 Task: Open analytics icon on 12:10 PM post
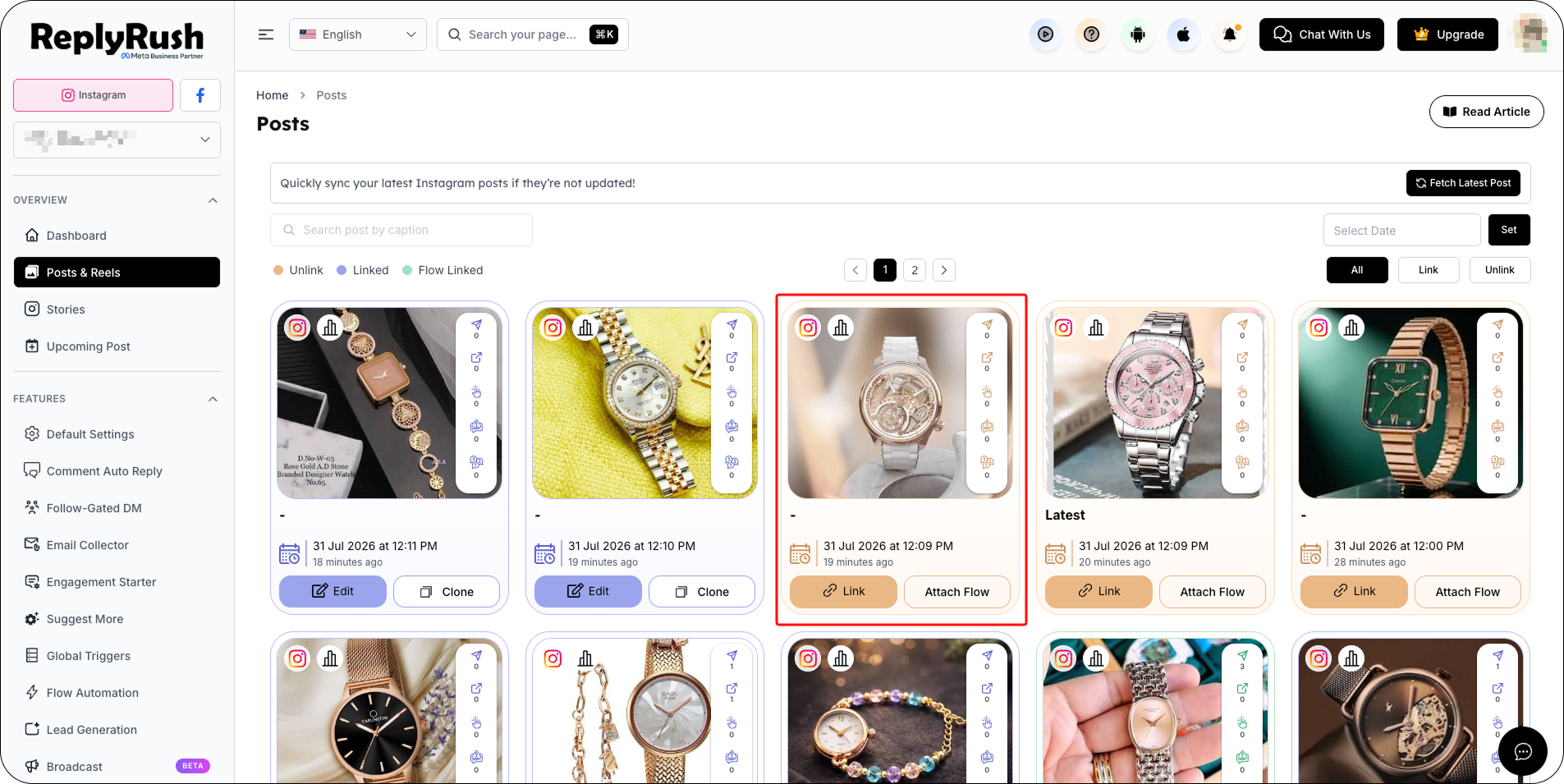(x=585, y=328)
